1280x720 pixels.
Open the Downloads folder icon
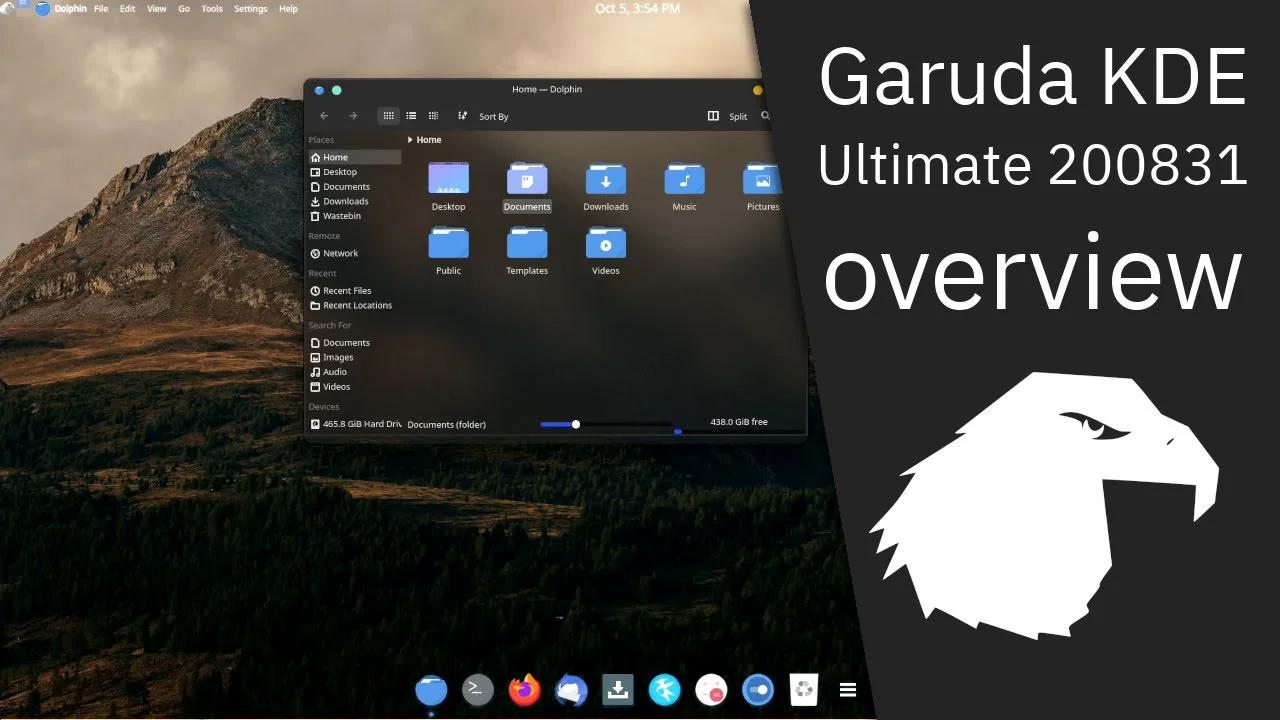[606, 186]
